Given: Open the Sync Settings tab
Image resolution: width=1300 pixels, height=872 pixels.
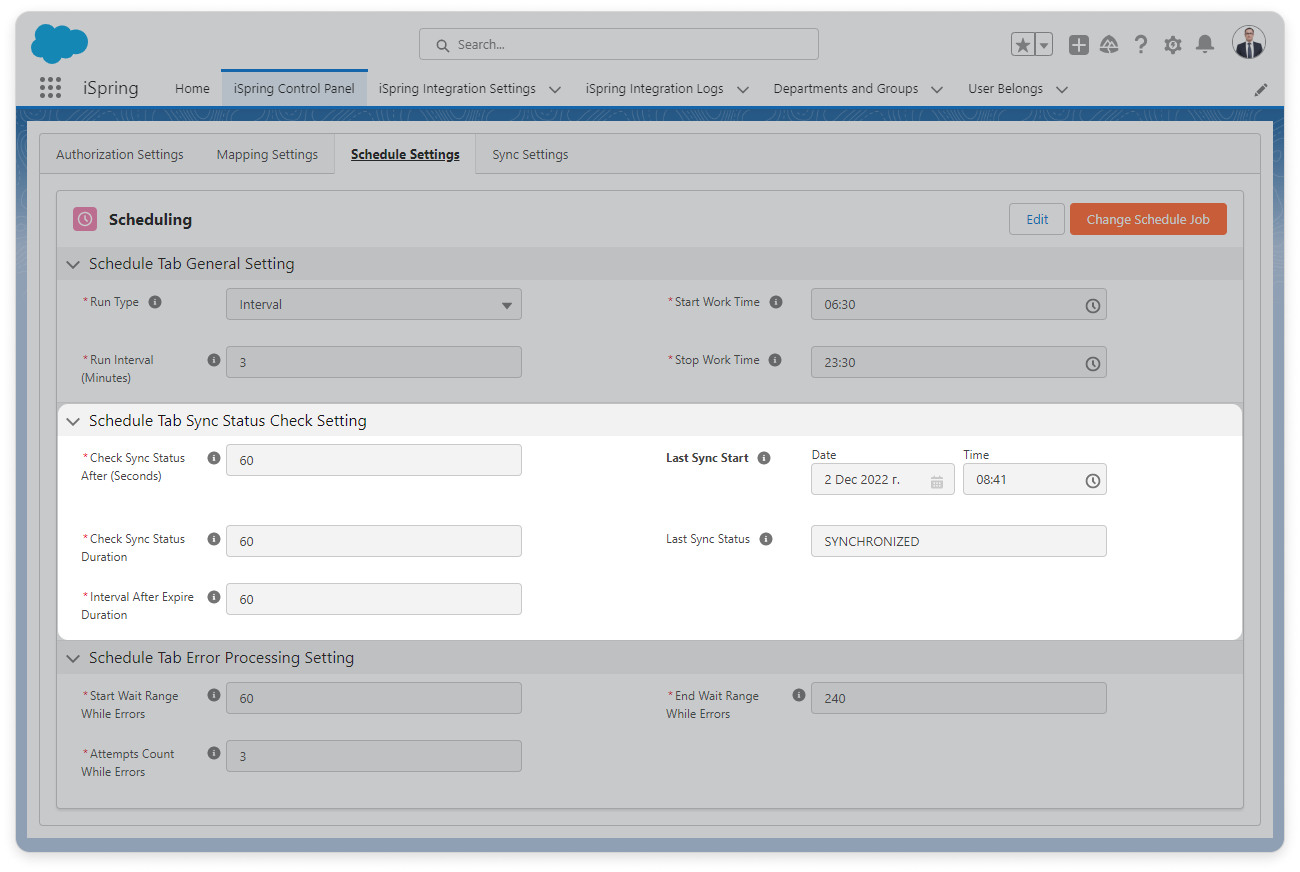Looking at the screenshot, I should click(530, 155).
